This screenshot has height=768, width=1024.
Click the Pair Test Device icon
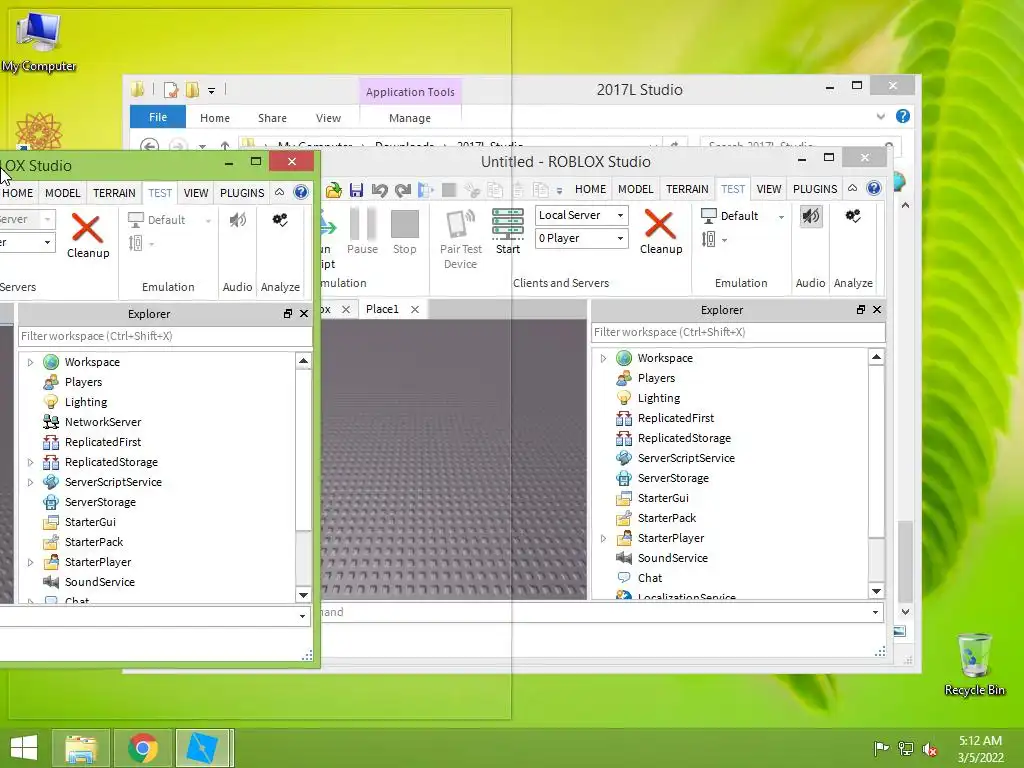coord(460,224)
